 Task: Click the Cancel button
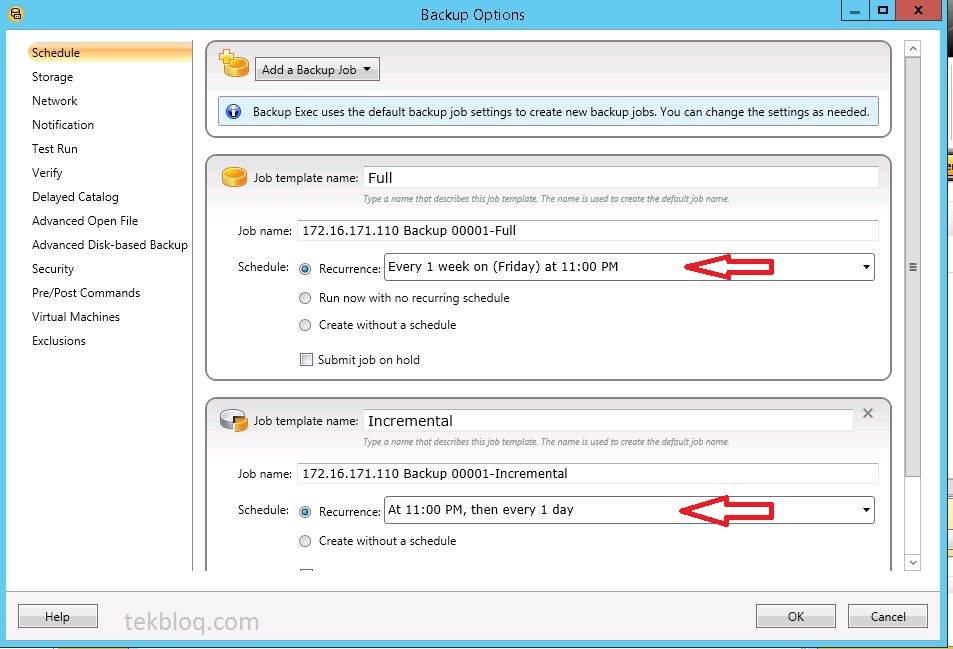pyautogui.click(x=888, y=616)
